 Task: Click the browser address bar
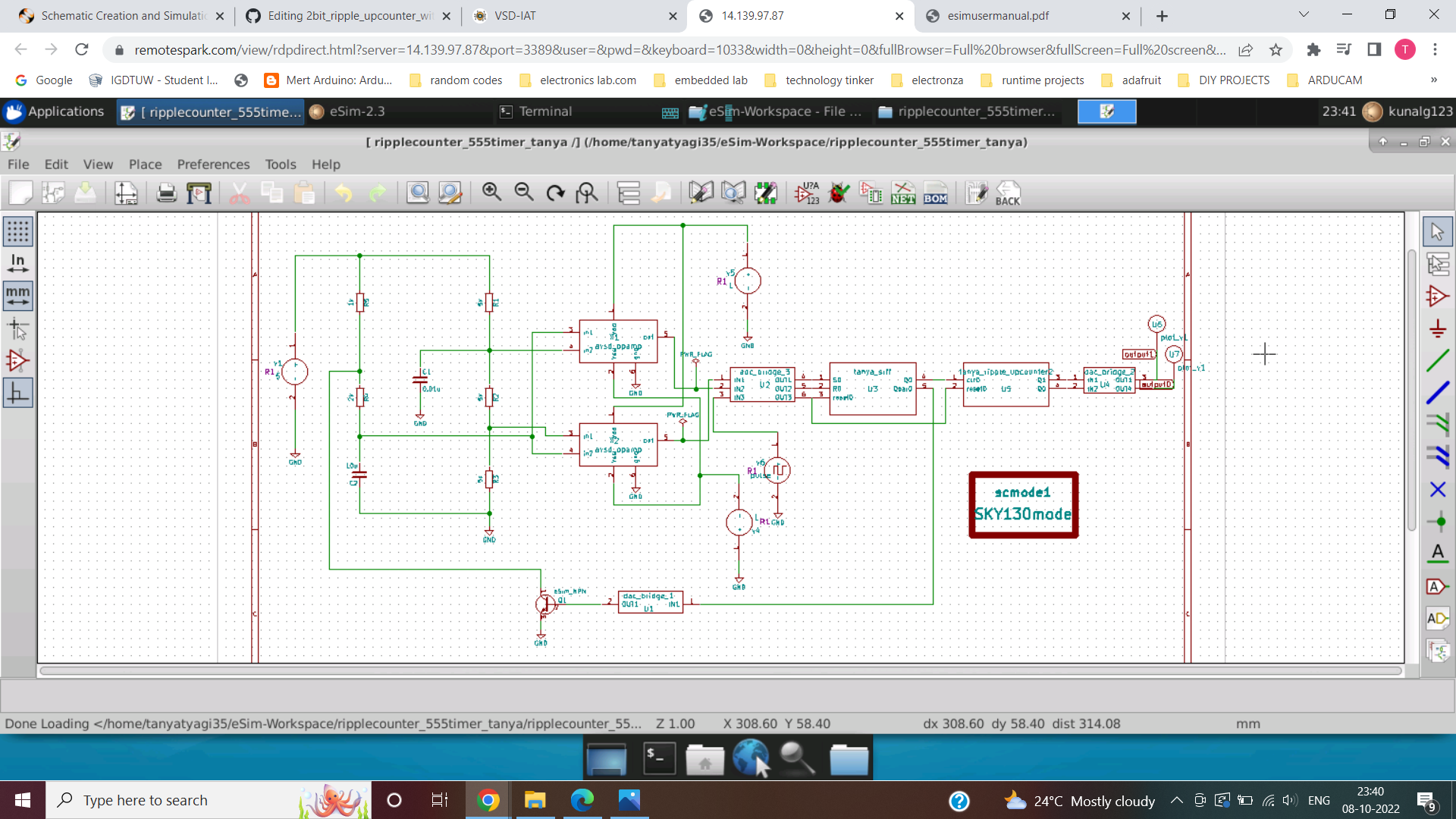pyautogui.click(x=531, y=49)
